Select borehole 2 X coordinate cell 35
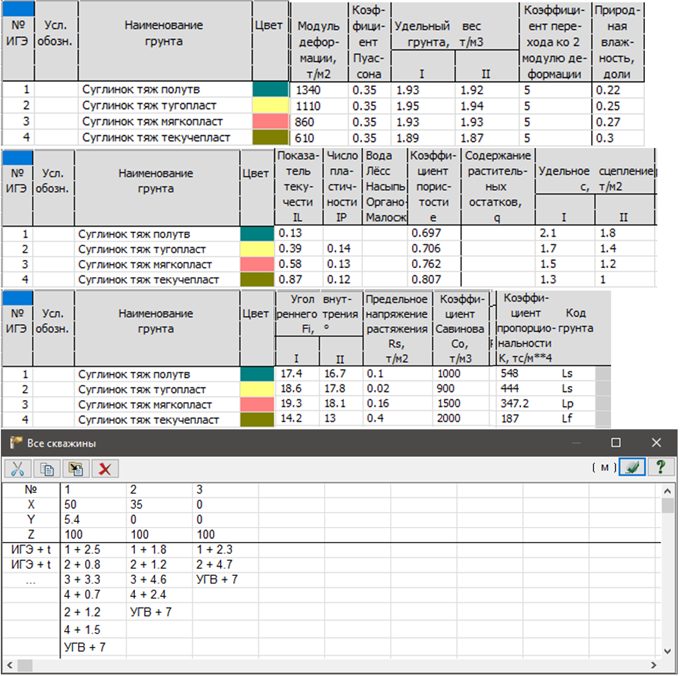Screen dimensions: 680x676 point(160,505)
